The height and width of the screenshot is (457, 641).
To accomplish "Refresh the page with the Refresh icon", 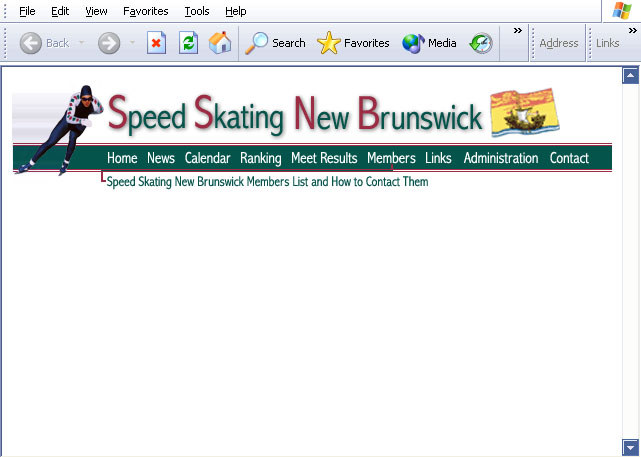I will point(188,43).
